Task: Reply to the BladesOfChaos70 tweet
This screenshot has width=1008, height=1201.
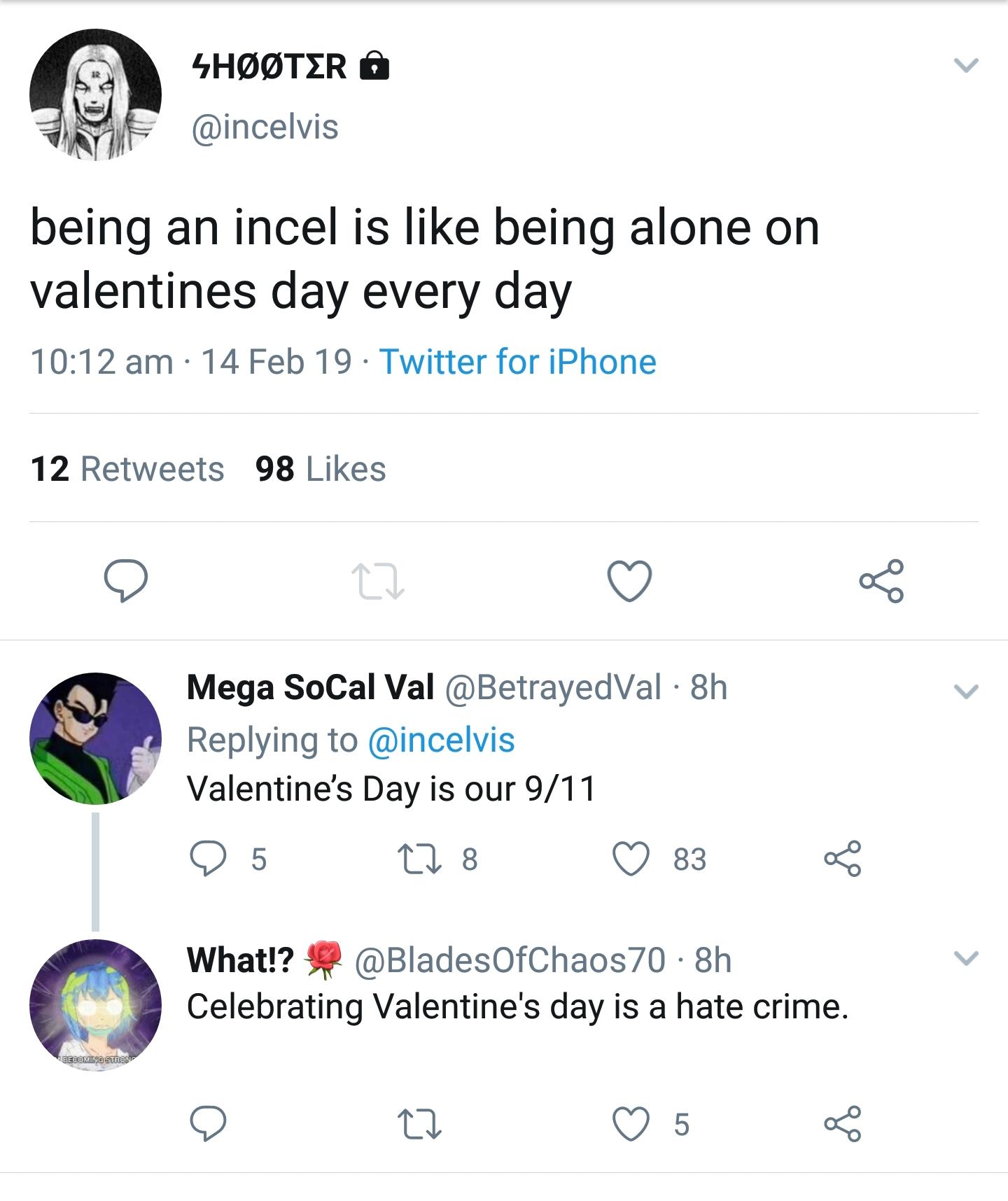Action: click(208, 1123)
